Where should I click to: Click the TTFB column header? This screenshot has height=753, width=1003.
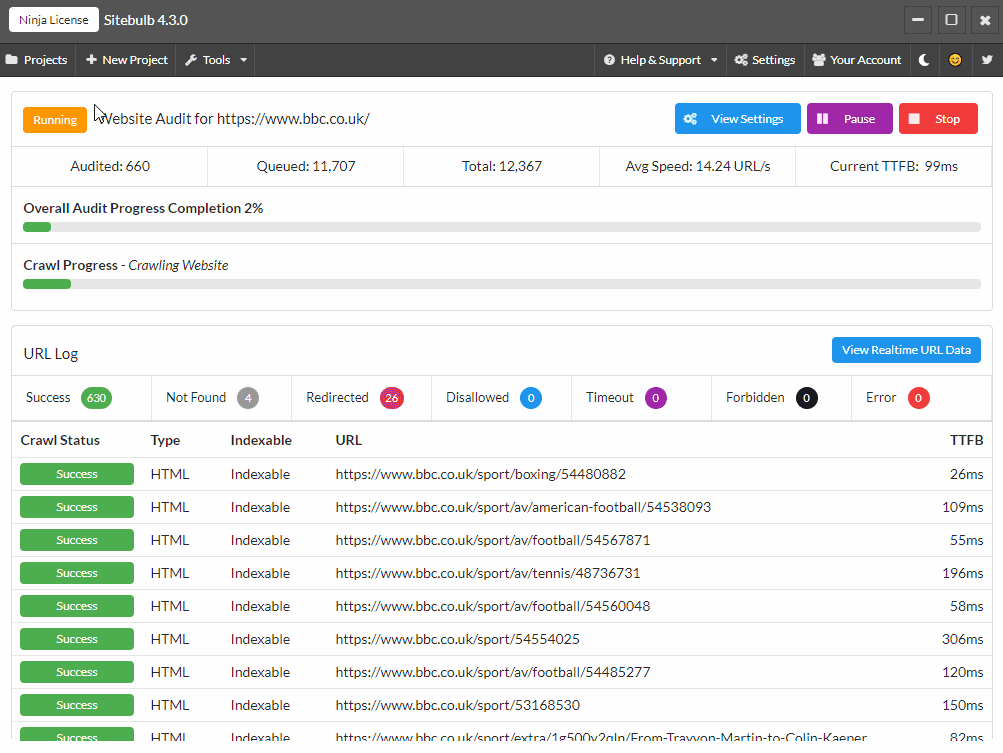[x=967, y=440]
